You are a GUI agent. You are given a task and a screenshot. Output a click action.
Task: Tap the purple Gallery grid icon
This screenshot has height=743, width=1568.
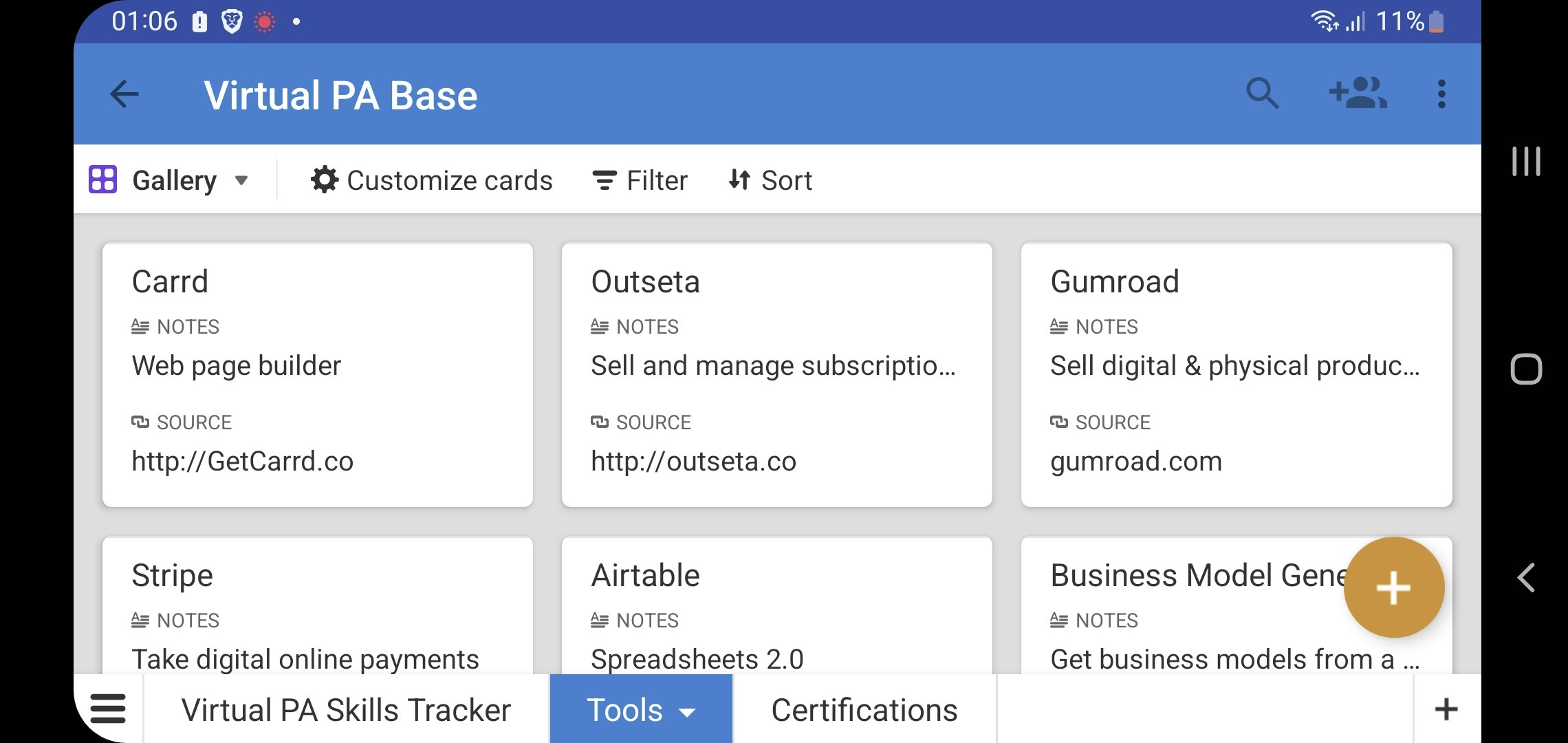tap(103, 180)
